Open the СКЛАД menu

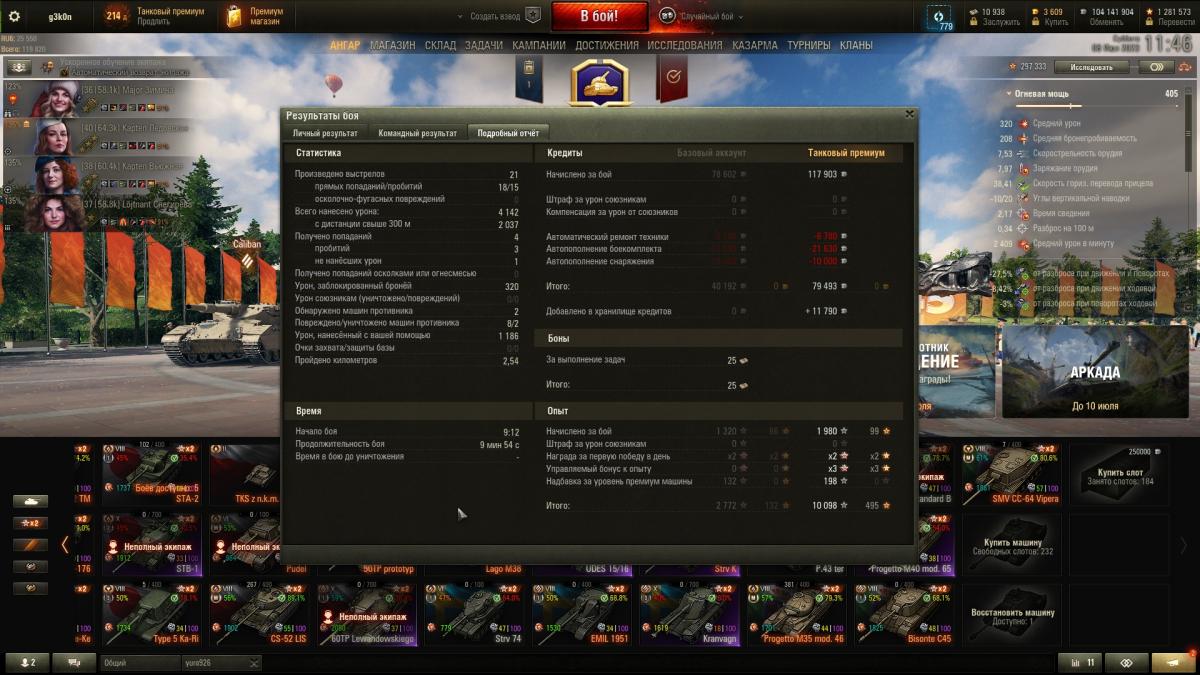pos(440,45)
